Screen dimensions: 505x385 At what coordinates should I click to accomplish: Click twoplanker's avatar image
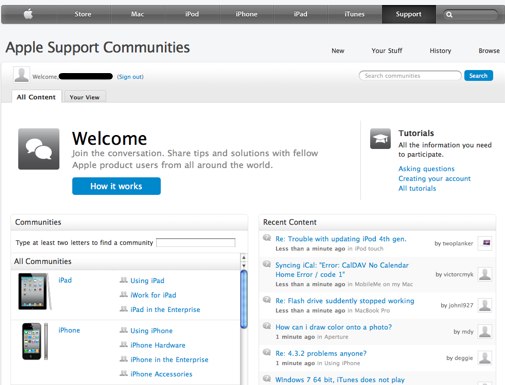pyautogui.click(x=485, y=243)
